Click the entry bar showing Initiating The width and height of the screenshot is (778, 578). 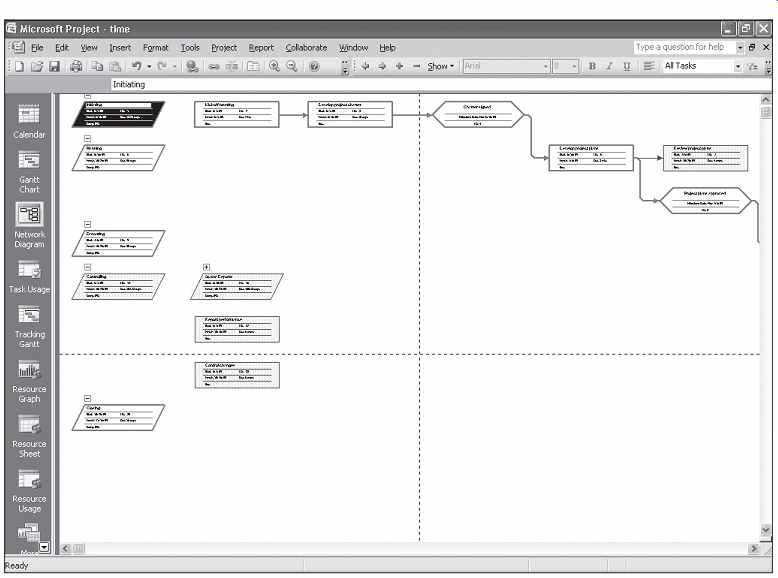439,84
